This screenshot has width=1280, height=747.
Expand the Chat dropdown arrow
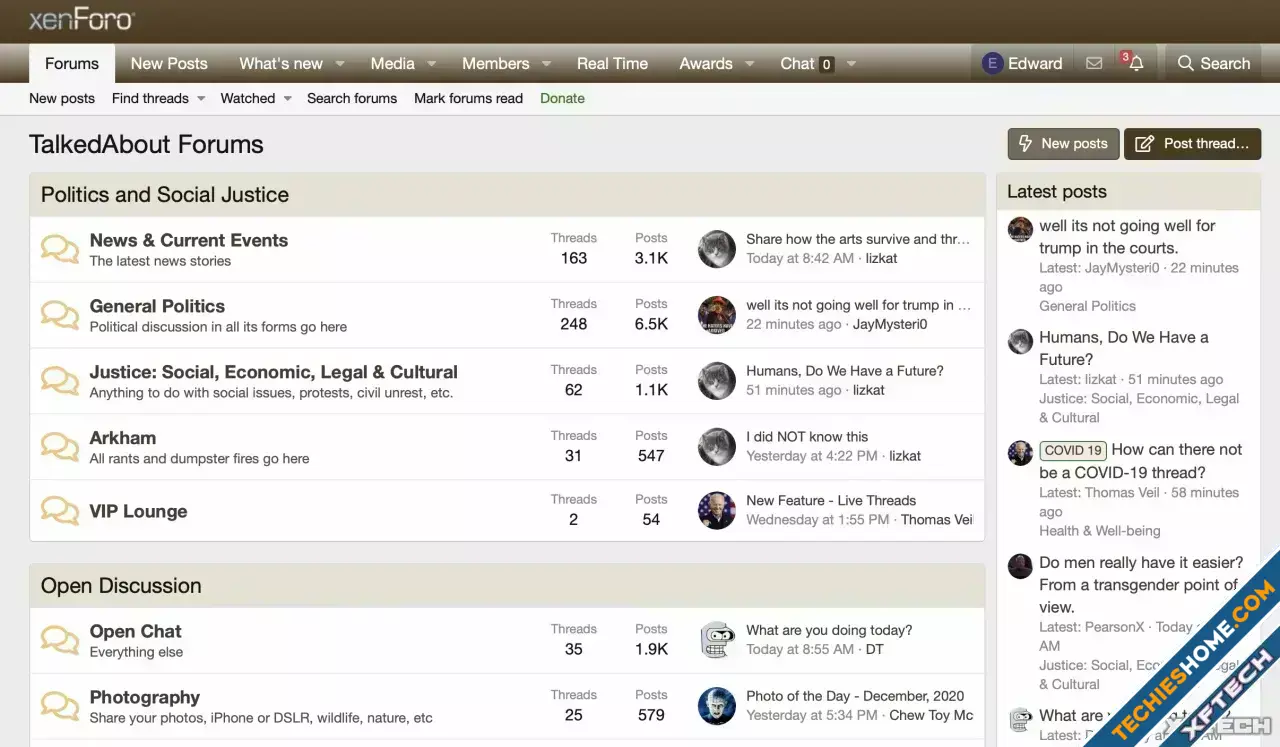coord(851,63)
